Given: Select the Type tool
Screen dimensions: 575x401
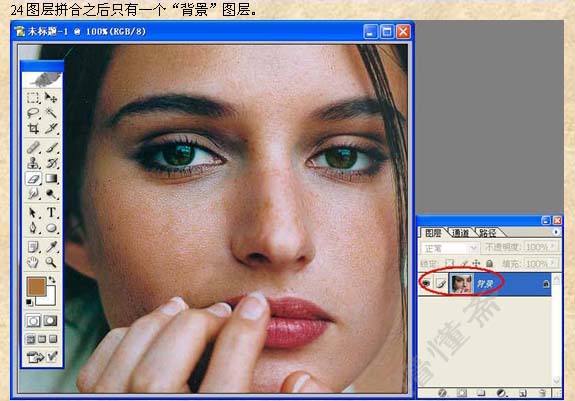Looking at the screenshot, I should pyautogui.click(x=51, y=213).
